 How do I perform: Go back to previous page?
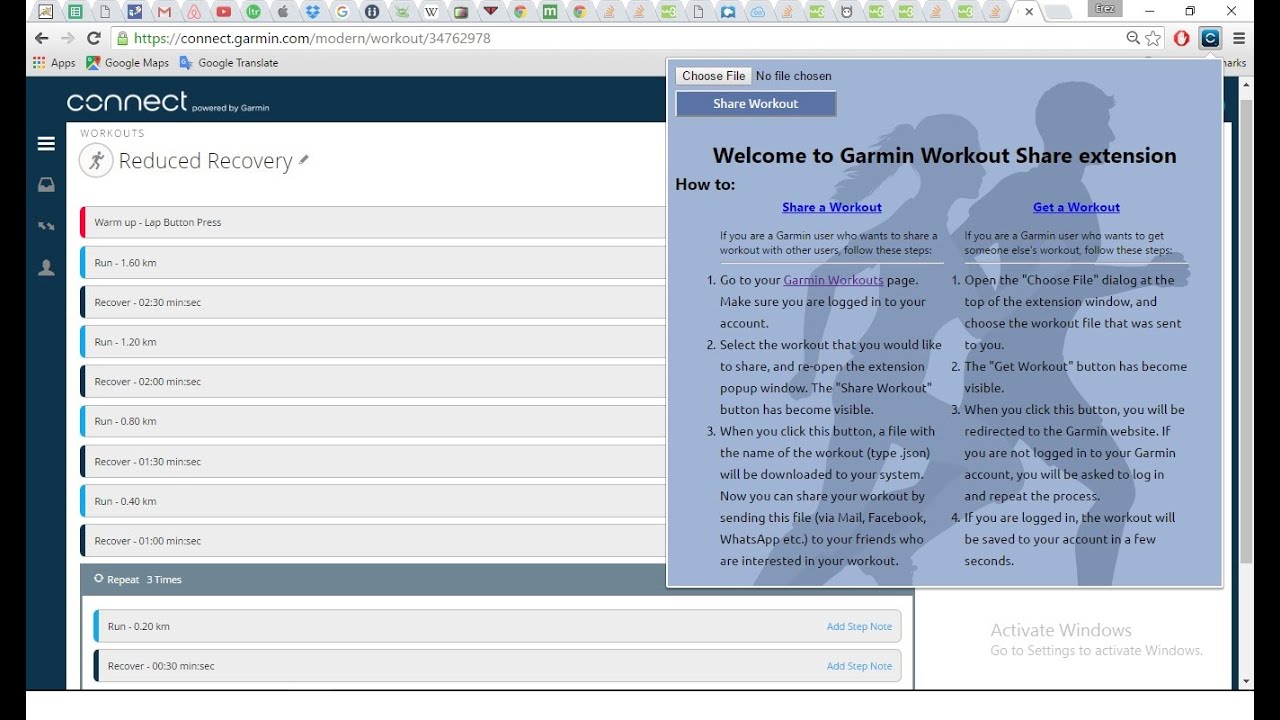[x=41, y=38]
